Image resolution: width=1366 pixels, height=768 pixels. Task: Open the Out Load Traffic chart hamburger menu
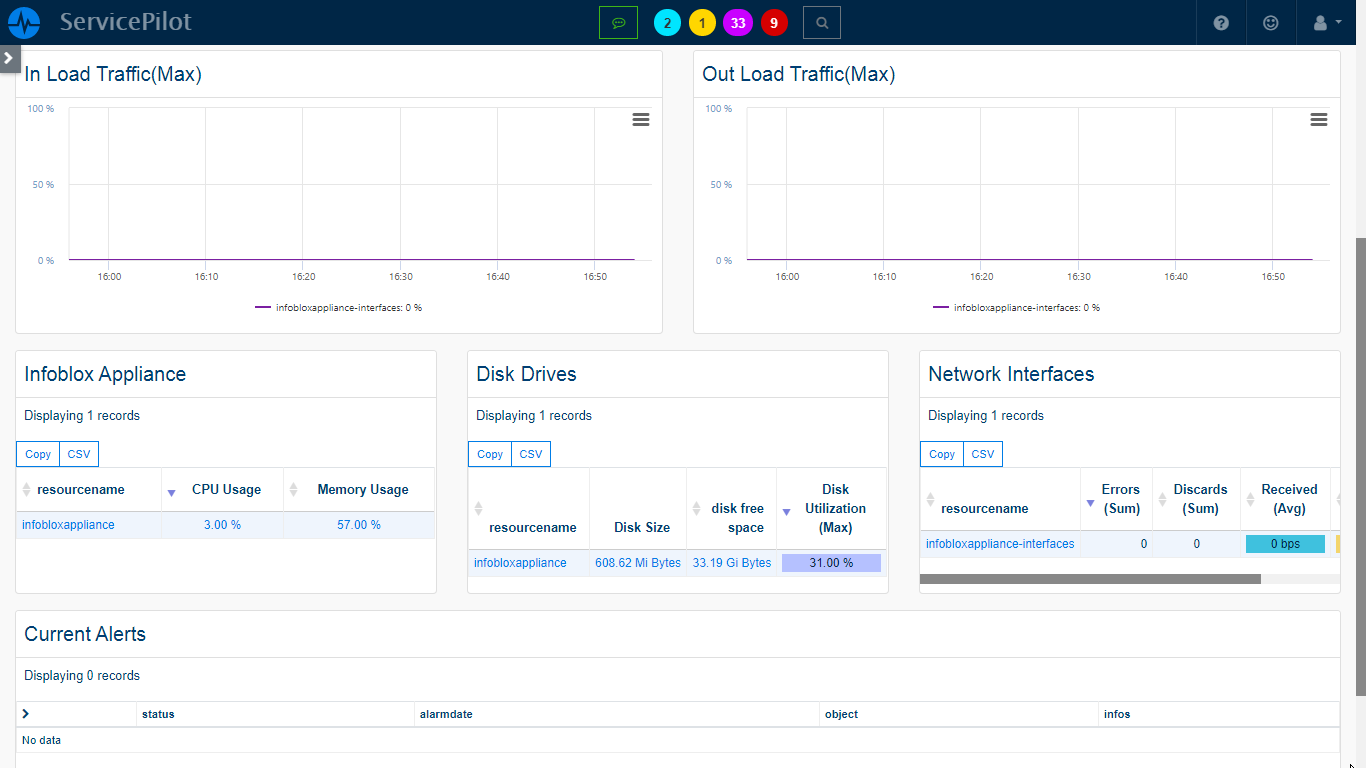pos(1319,119)
